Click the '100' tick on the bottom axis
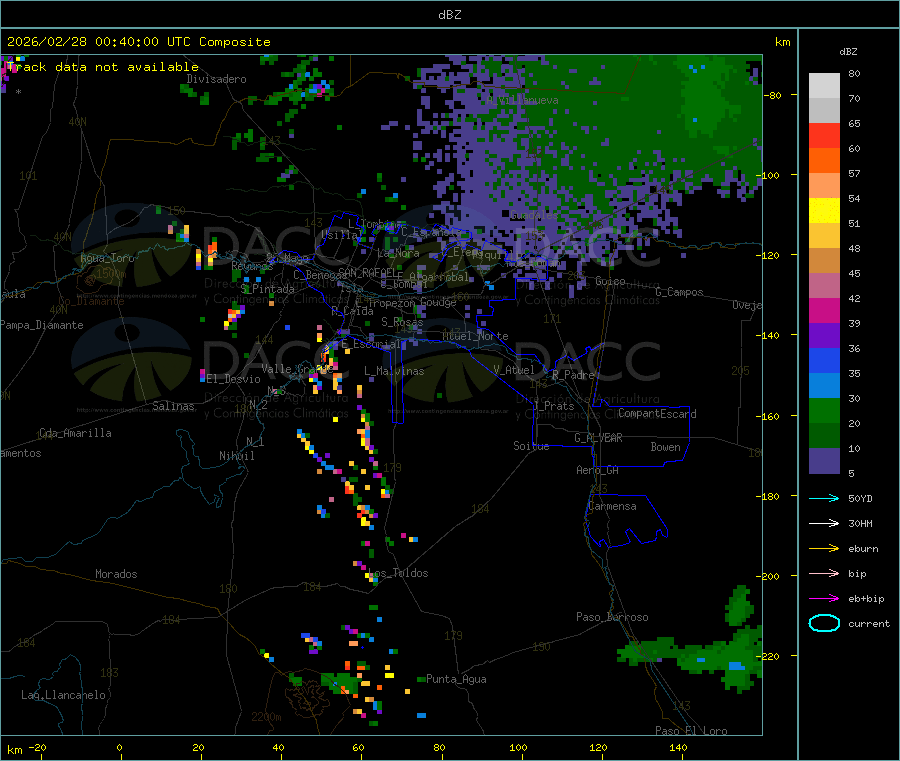 tap(518, 747)
